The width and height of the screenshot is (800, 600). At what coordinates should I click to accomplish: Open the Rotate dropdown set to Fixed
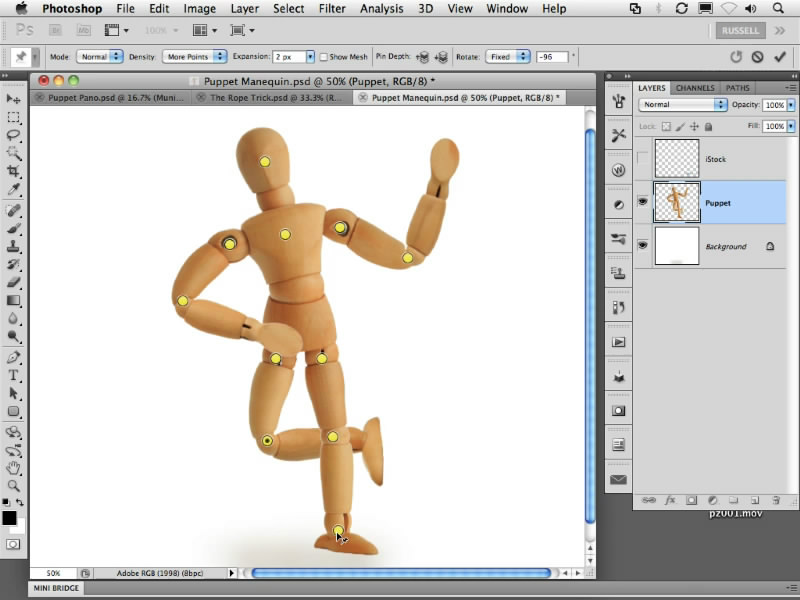click(508, 57)
